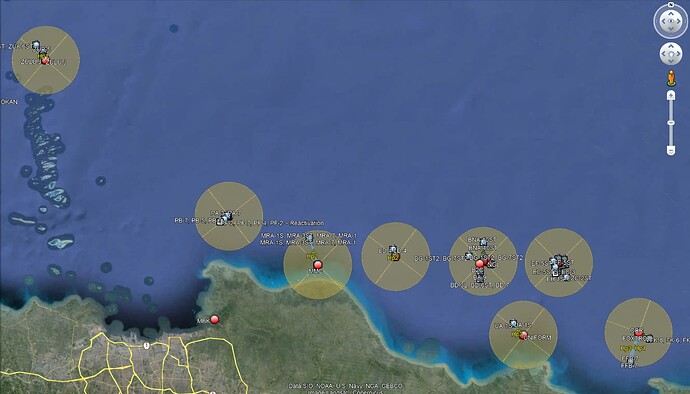Click the North indicator on the compass ring
The width and height of the screenshot is (690, 394).
click(x=671, y=4)
